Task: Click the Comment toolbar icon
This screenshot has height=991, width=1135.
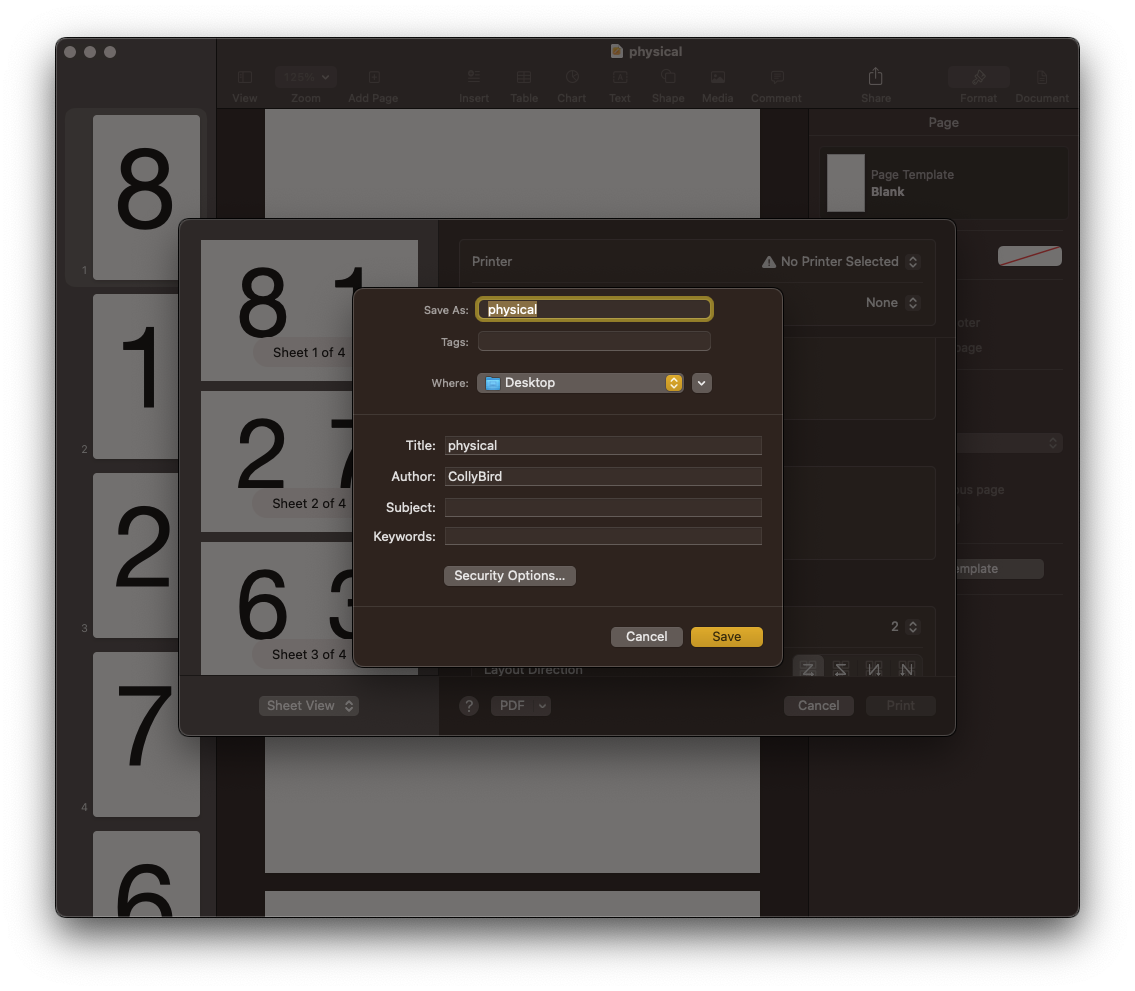Action: click(x=776, y=78)
